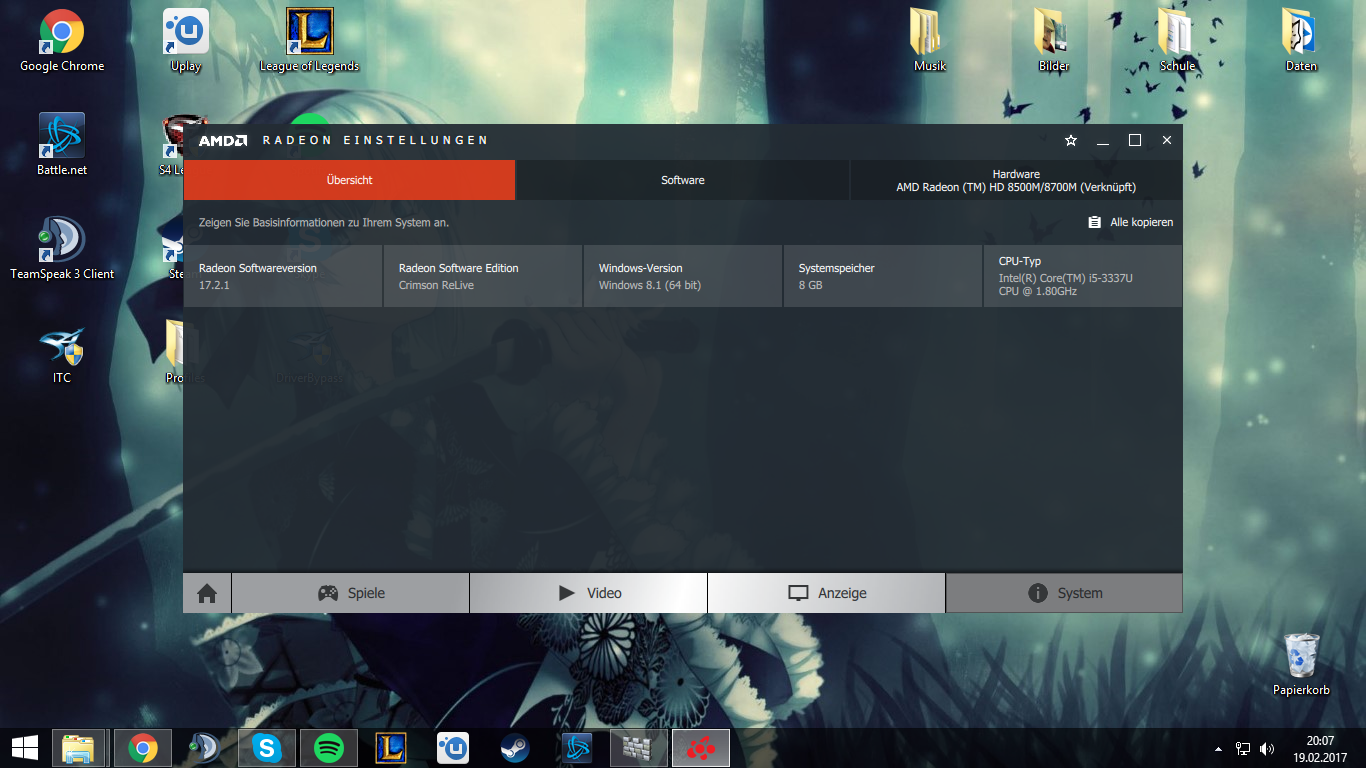Copy all info with Alle kopieren
The height and width of the screenshot is (768, 1366).
tap(1131, 222)
